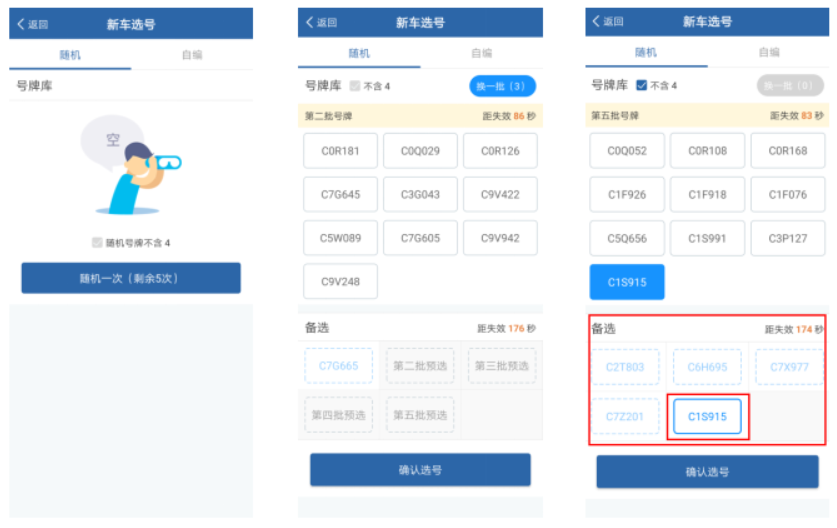Switch to 自编 tab above the empty 号牌库
This screenshot has height=528, width=837.
click(x=192, y=55)
